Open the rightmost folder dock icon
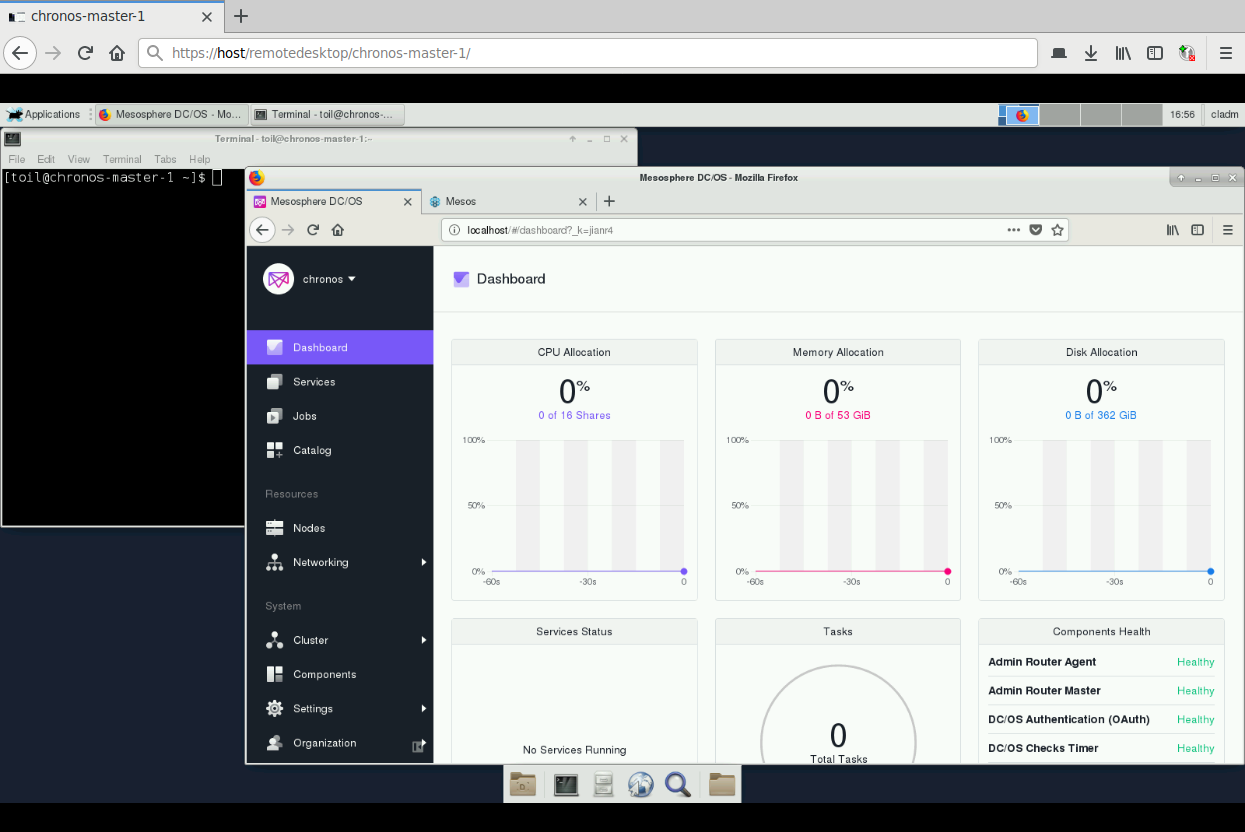 point(722,785)
